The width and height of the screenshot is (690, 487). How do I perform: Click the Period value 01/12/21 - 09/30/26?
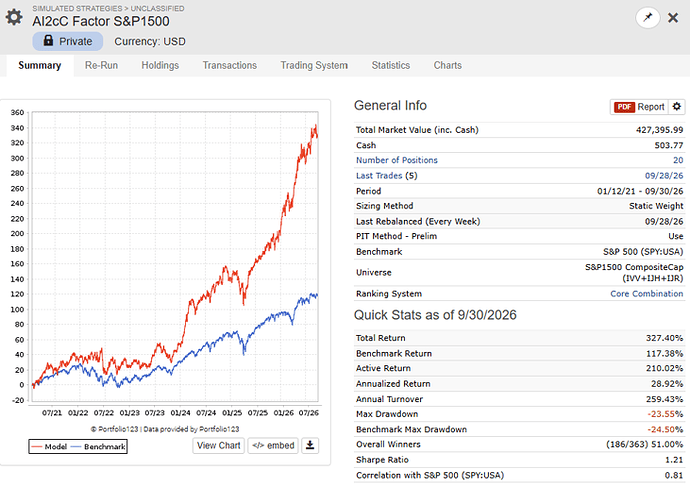pos(640,191)
